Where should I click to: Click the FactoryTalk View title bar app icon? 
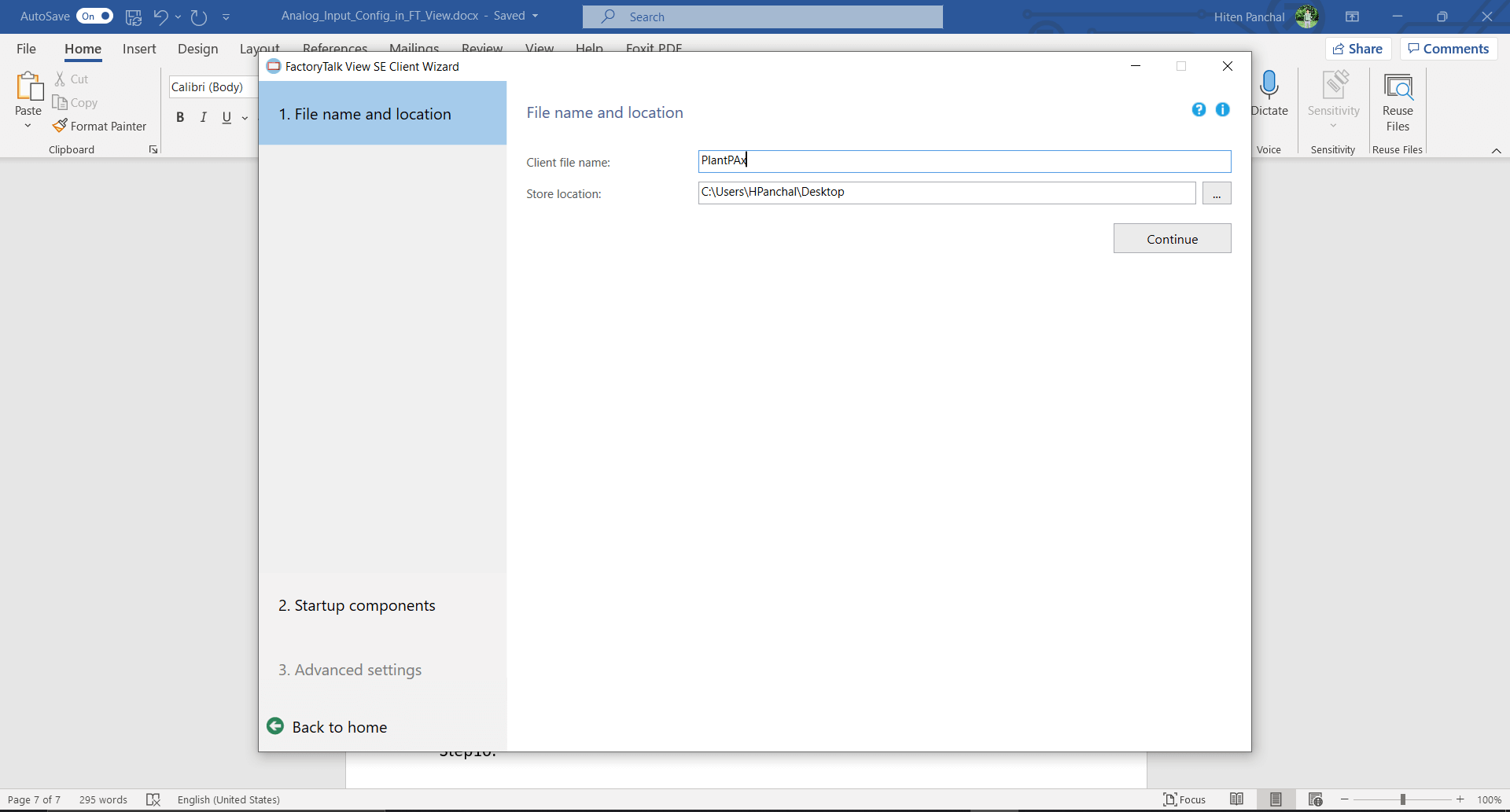274,66
